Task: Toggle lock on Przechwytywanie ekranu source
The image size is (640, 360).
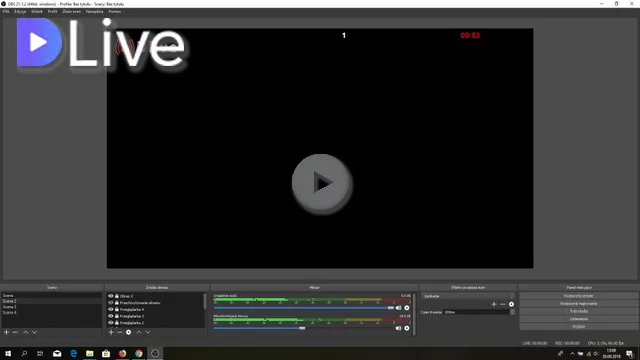Action: click(117, 302)
